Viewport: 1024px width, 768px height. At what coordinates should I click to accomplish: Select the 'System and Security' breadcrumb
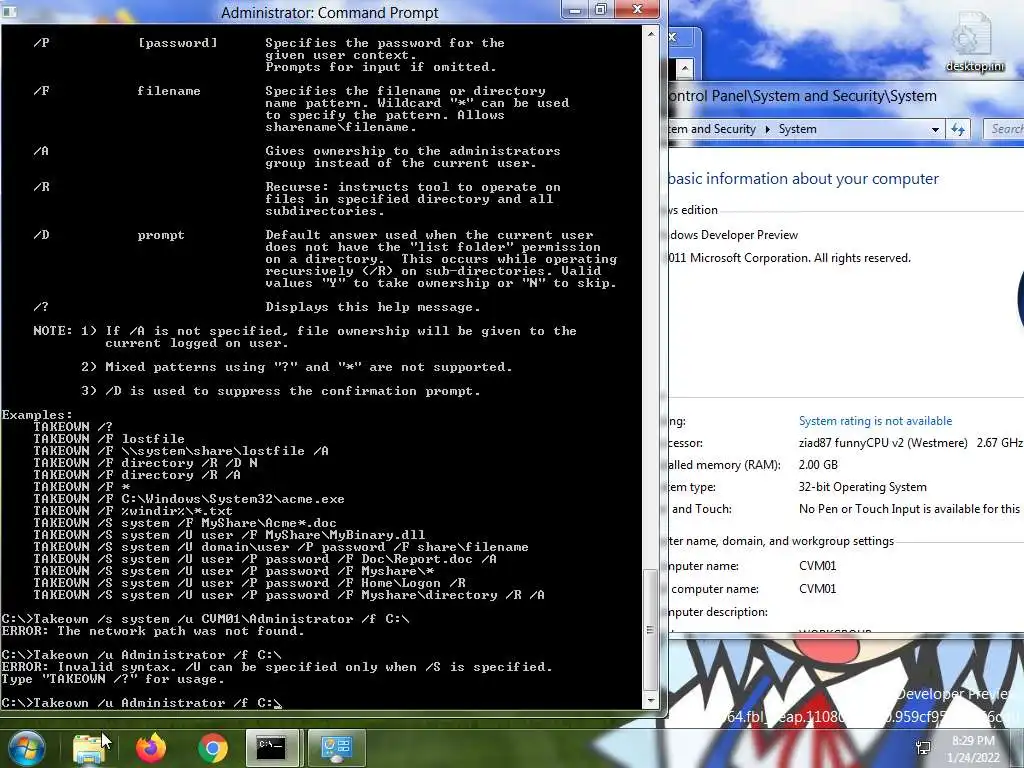tap(712, 129)
